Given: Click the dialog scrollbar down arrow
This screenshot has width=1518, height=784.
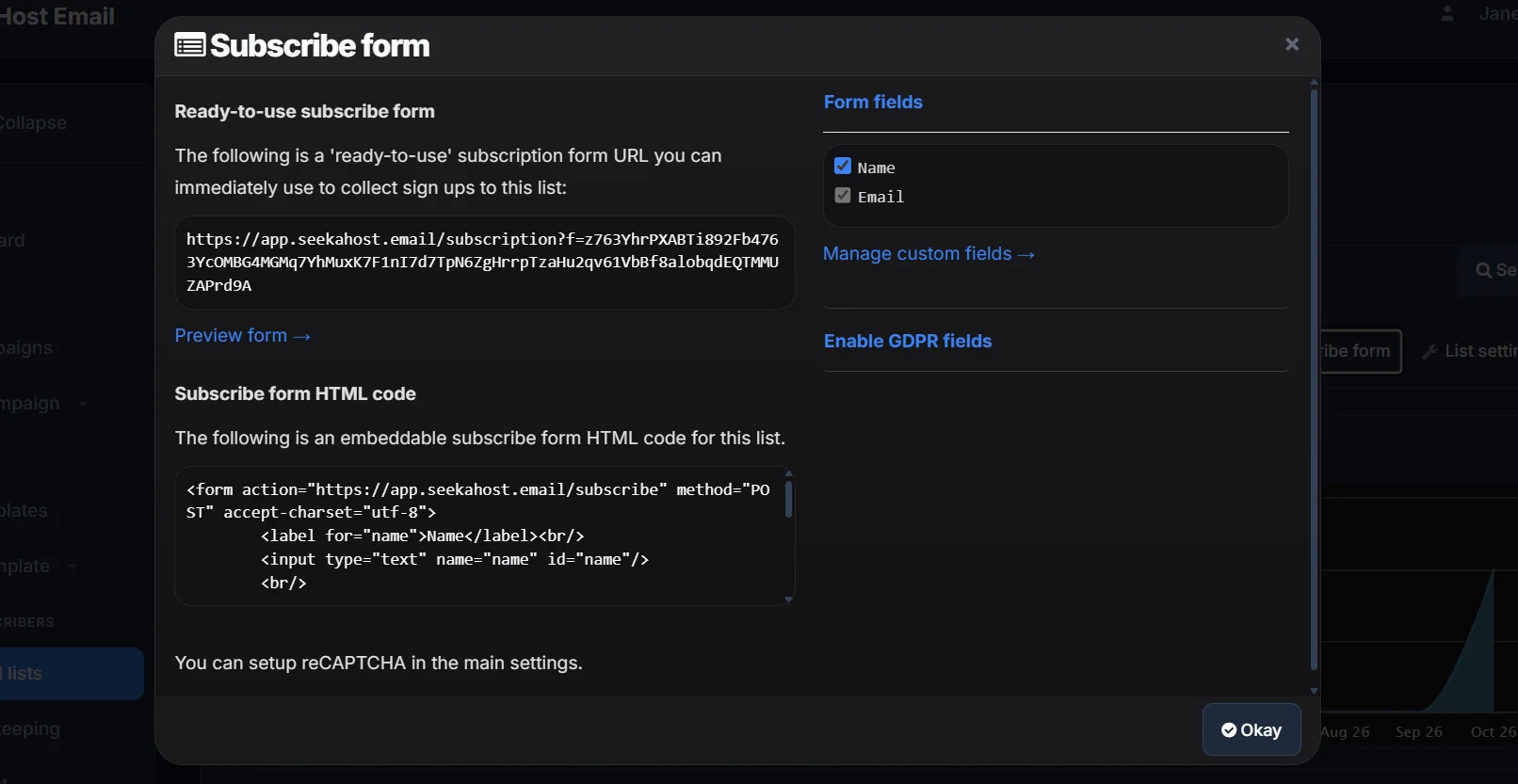Looking at the screenshot, I should tap(1314, 691).
